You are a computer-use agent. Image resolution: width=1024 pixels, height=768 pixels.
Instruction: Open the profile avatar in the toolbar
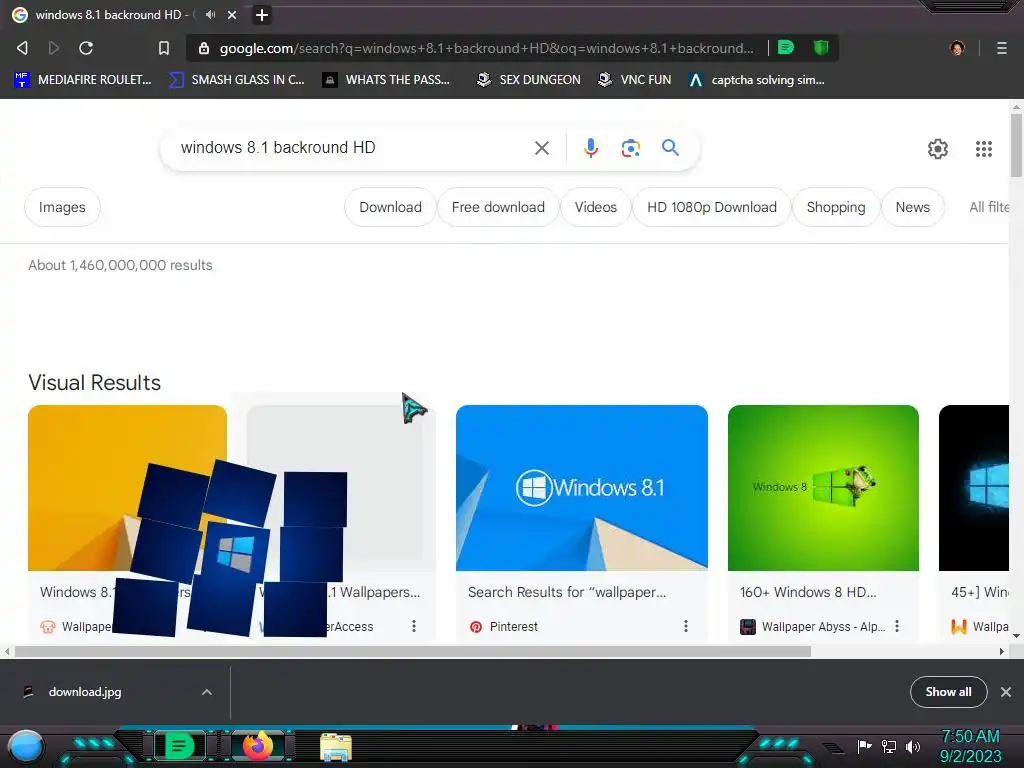point(957,48)
